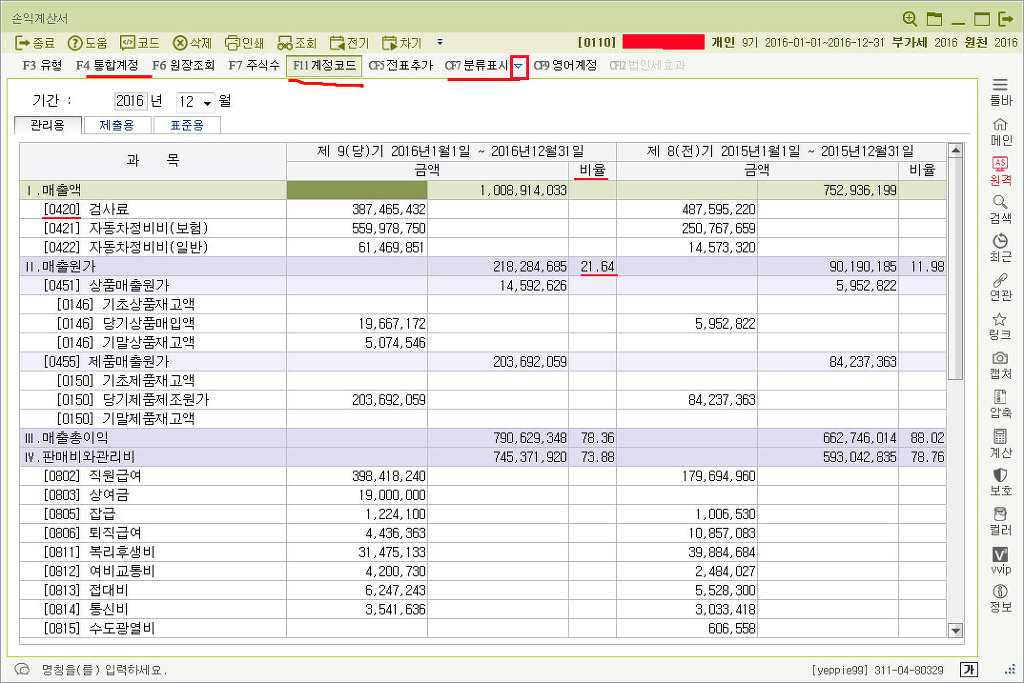Open the 최근 (recent) clock icon
Screen dimensions: 1024x683
tap(1000, 242)
